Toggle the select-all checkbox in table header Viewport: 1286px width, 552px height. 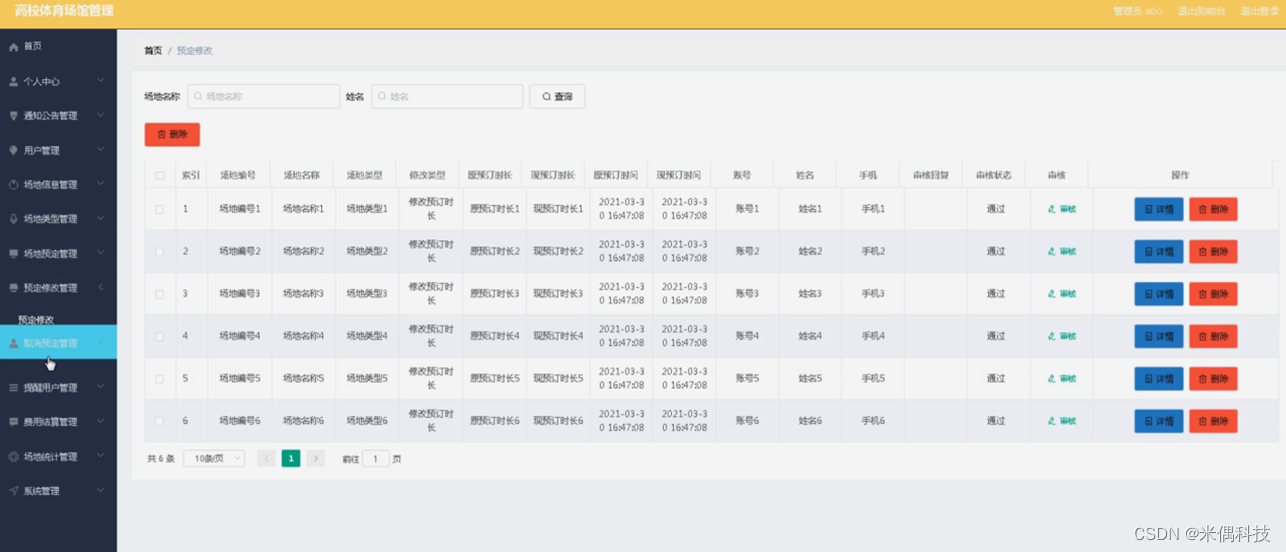[x=160, y=175]
